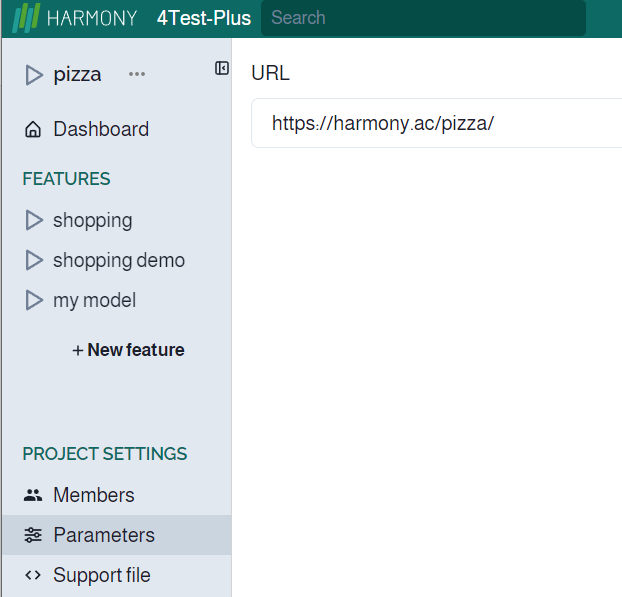The width and height of the screenshot is (622, 597).
Task: Open the pizza project options ellipsis
Action: [x=137, y=74]
